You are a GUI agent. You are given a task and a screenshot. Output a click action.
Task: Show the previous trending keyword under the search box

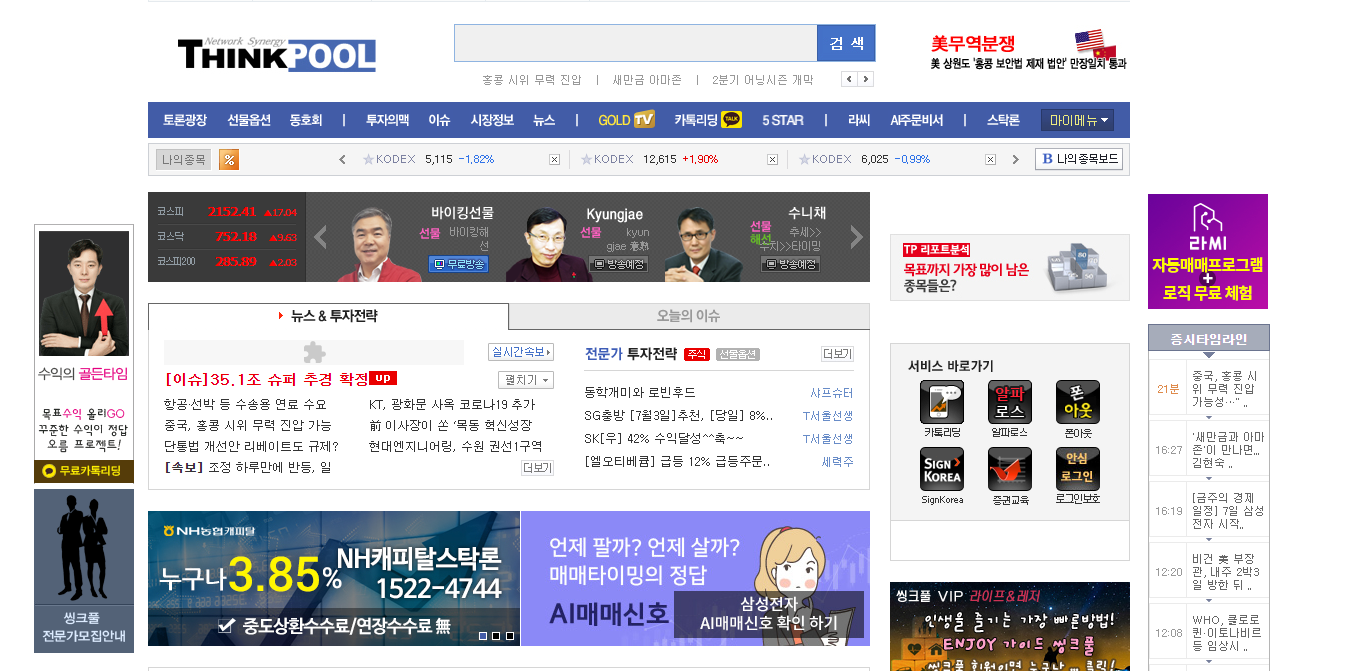pos(849,79)
